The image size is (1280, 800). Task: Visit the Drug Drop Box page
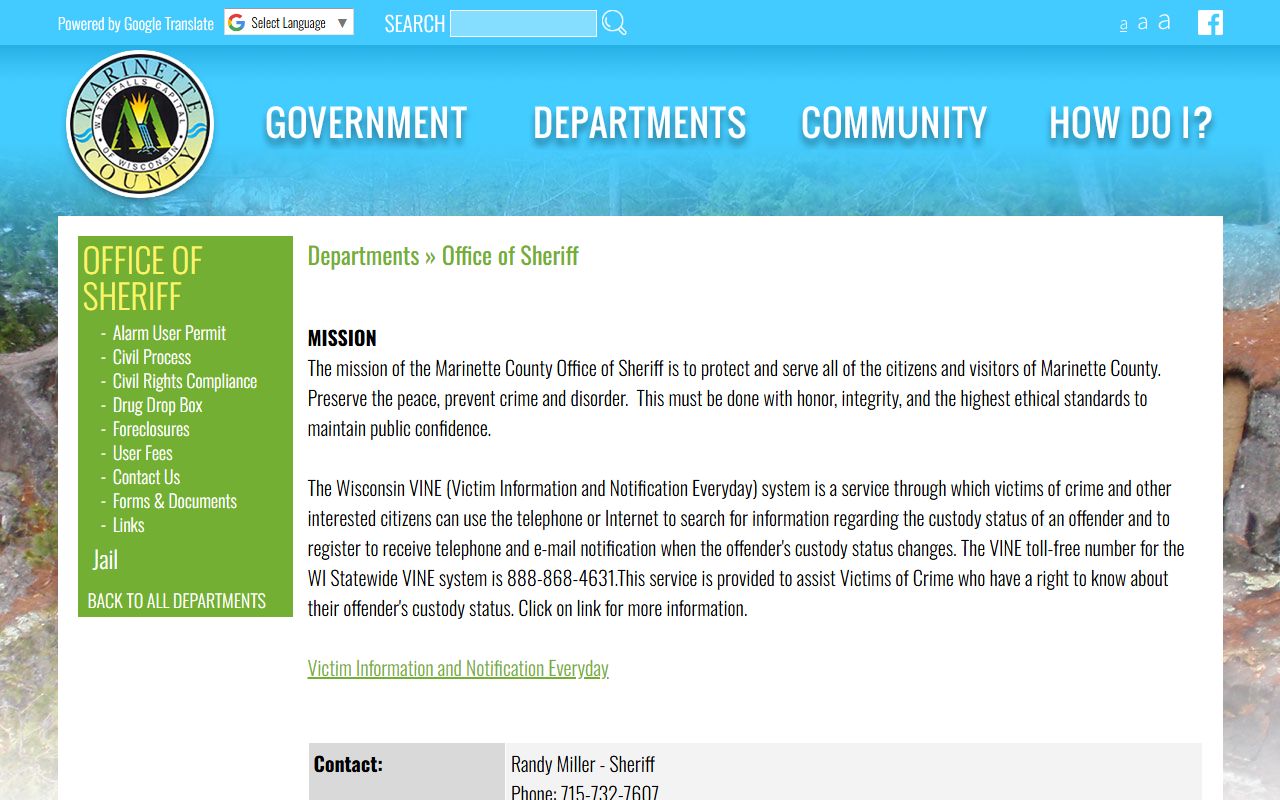(x=158, y=405)
